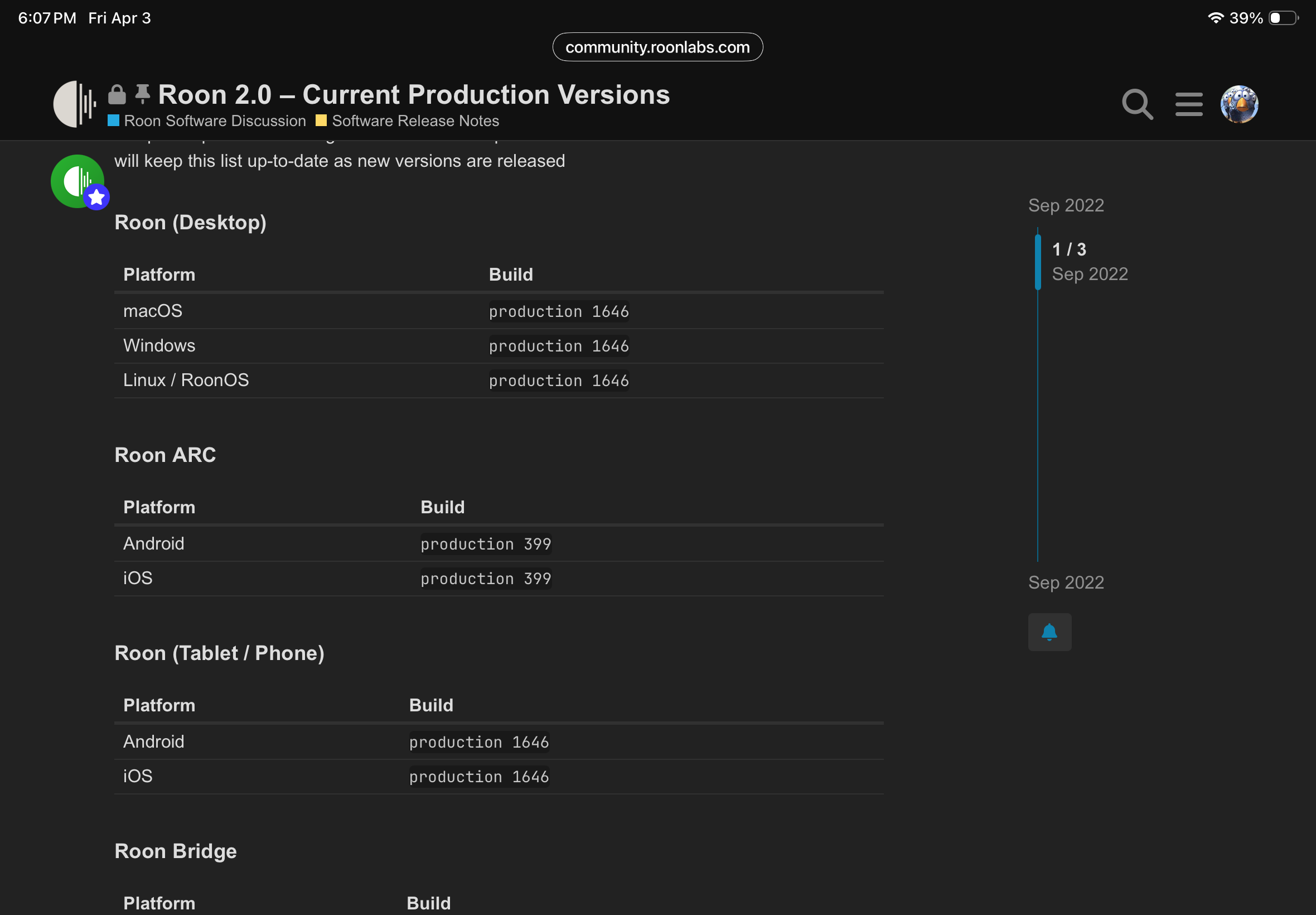This screenshot has width=1316, height=915.
Task: Click the topic lock icon
Action: click(x=117, y=95)
